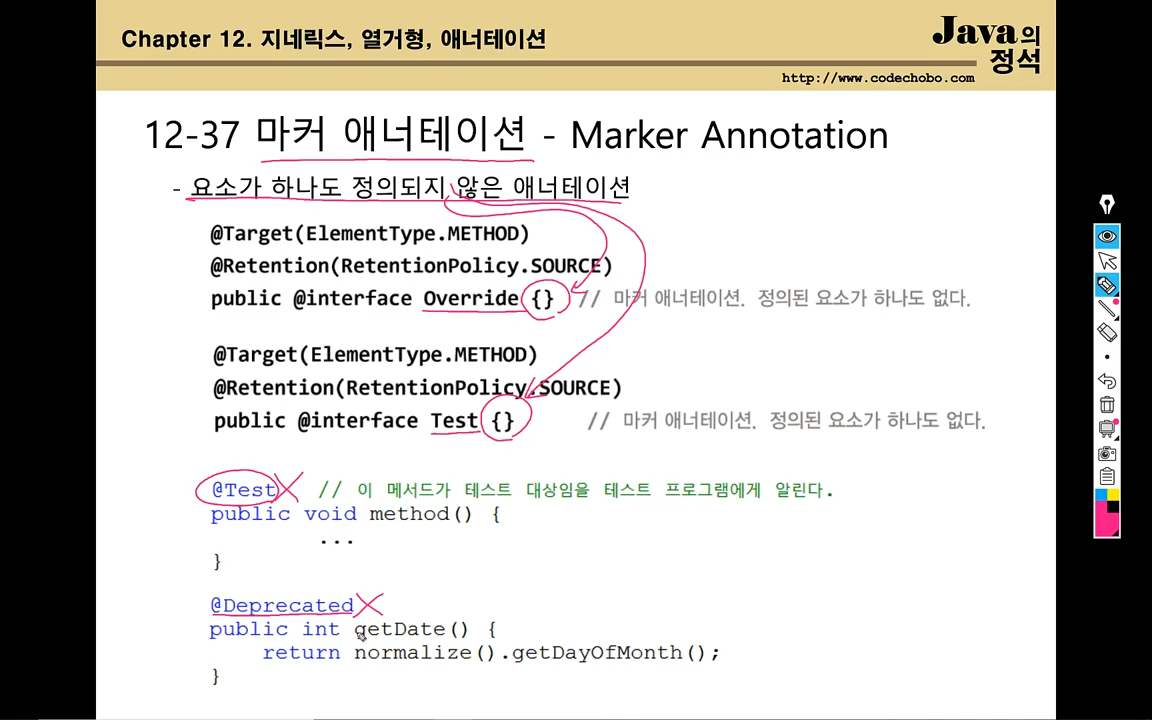This screenshot has width=1152, height=720.
Task: Click the 'Chapter 12. 지네릭스, 열거형, 애너테이션' header
Action: pos(334,38)
